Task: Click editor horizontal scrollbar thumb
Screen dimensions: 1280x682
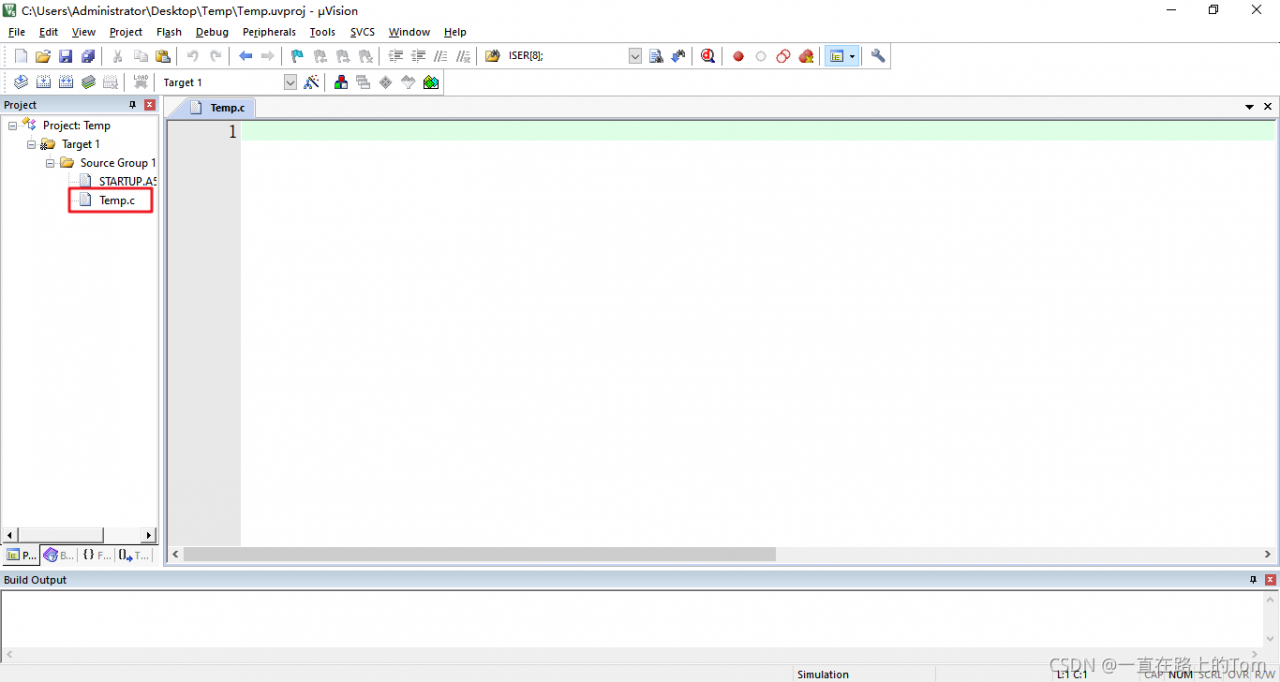Action: [479, 554]
